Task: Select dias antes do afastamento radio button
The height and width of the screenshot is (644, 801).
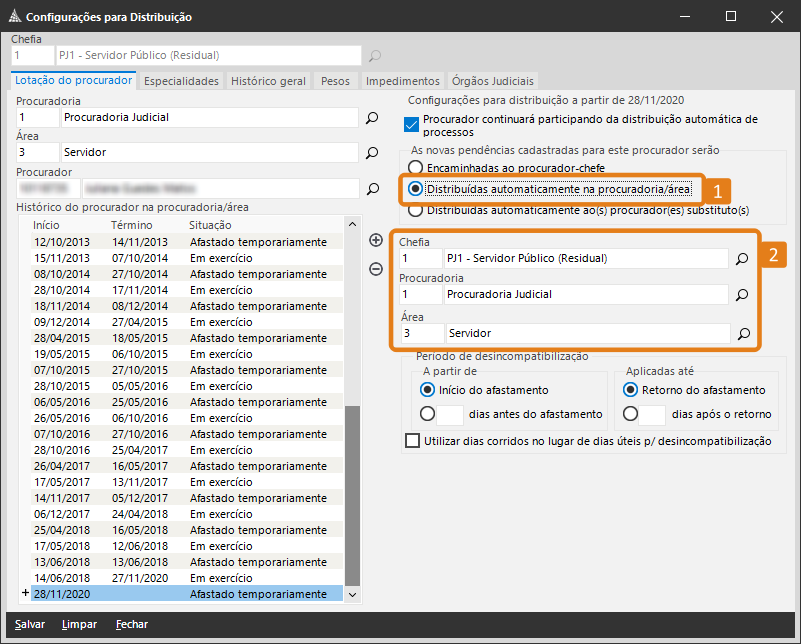Action: [x=428, y=413]
